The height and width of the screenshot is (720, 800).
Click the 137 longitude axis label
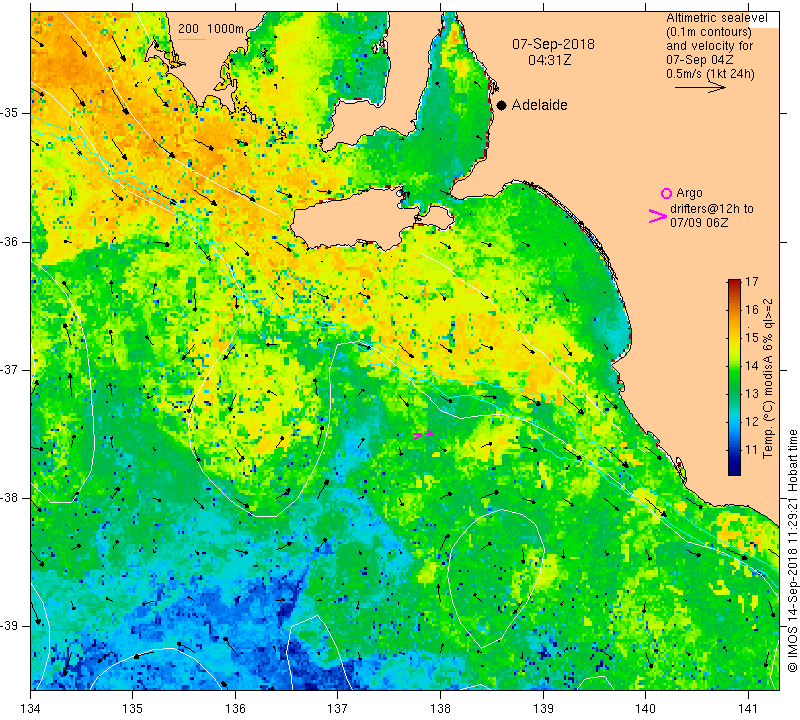point(338,709)
